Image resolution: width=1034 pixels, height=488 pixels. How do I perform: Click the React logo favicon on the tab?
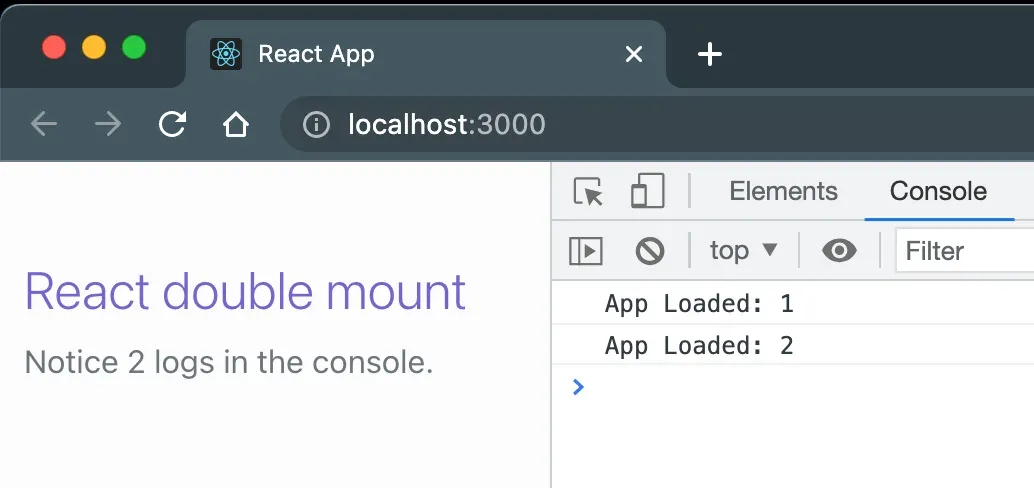tap(226, 54)
